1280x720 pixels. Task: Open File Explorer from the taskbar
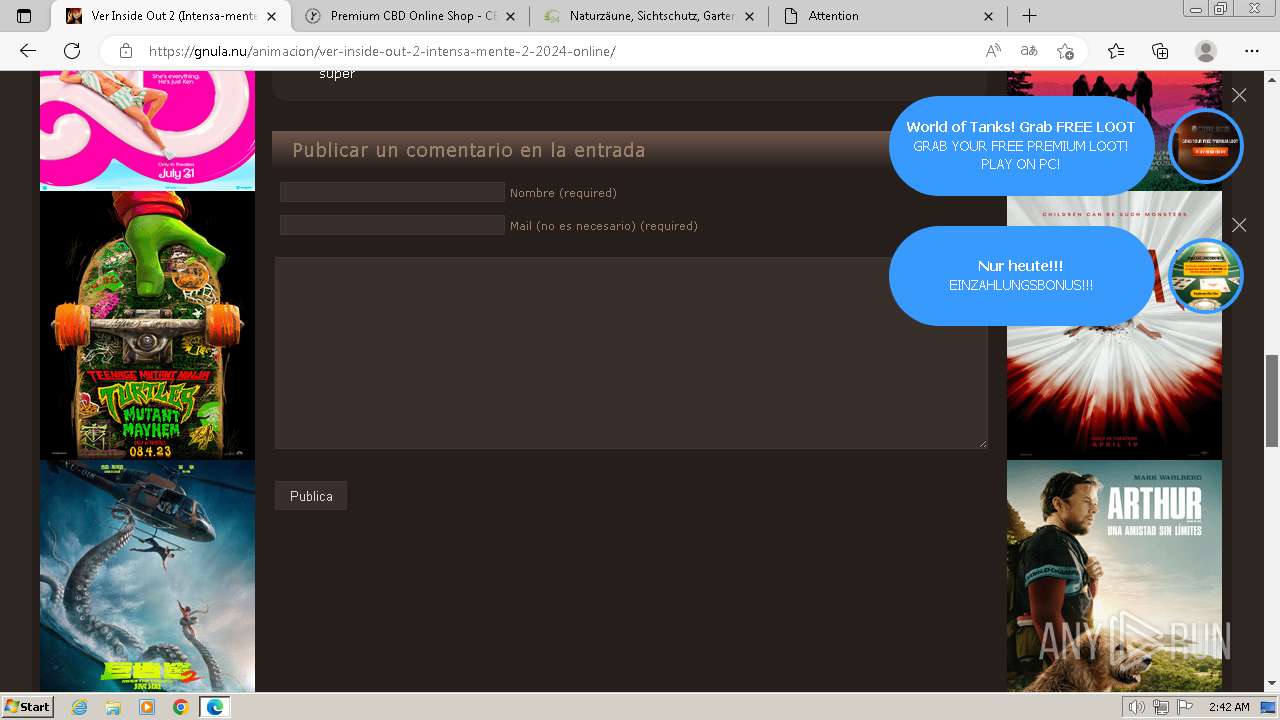[113, 707]
